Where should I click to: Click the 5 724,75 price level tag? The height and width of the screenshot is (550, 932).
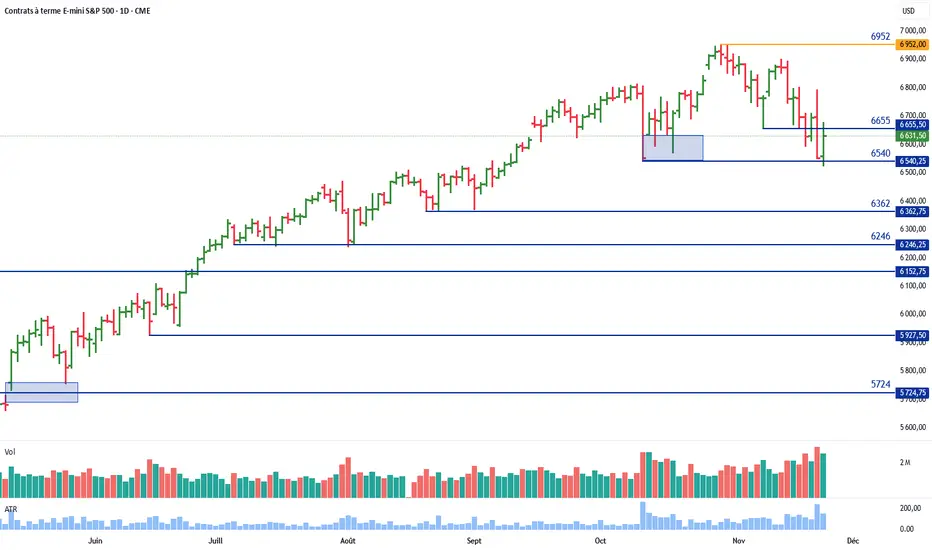pyautogui.click(x=913, y=393)
